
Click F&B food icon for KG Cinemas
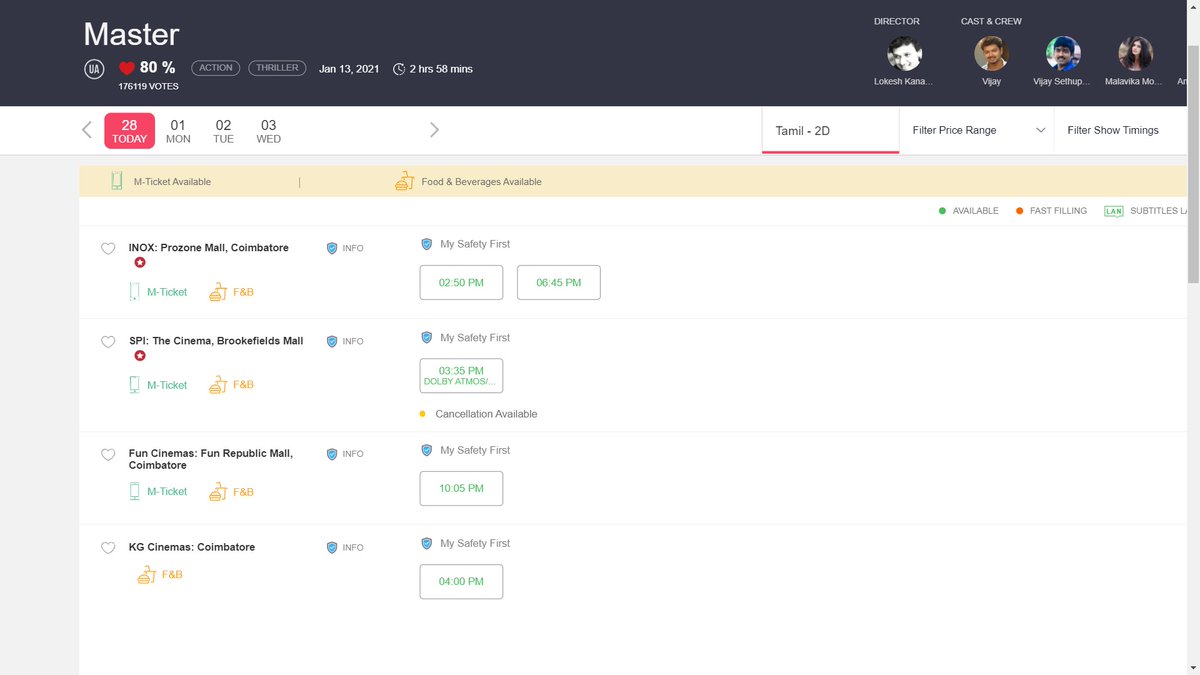tap(146, 575)
